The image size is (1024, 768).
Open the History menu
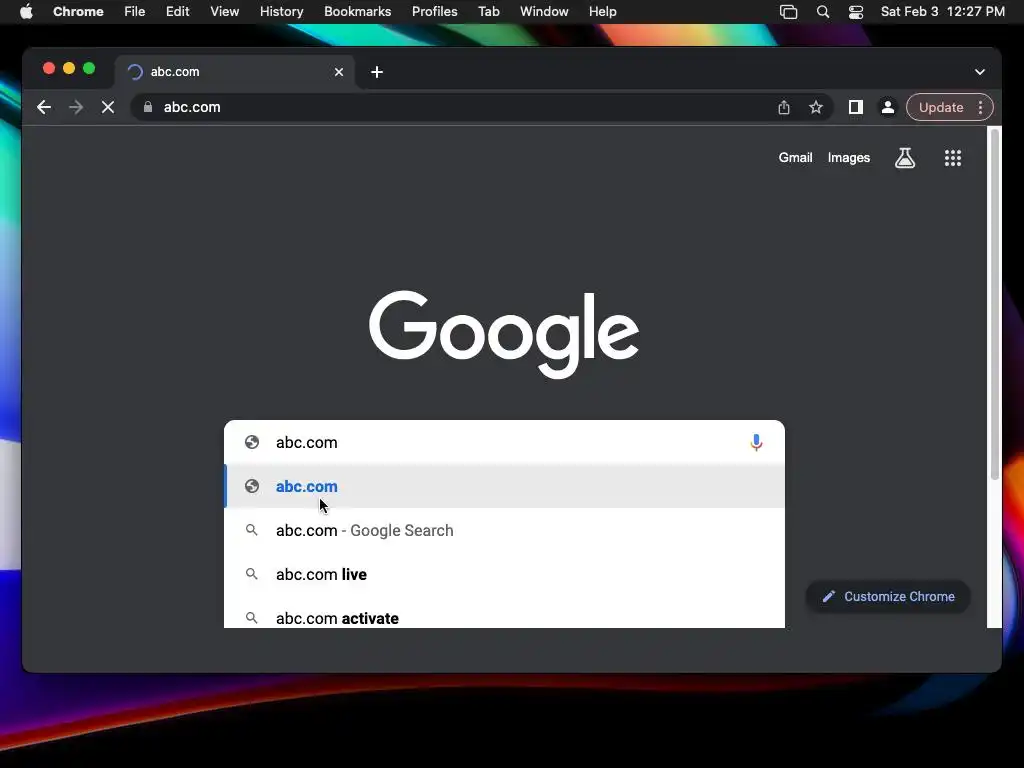(281, 12)
